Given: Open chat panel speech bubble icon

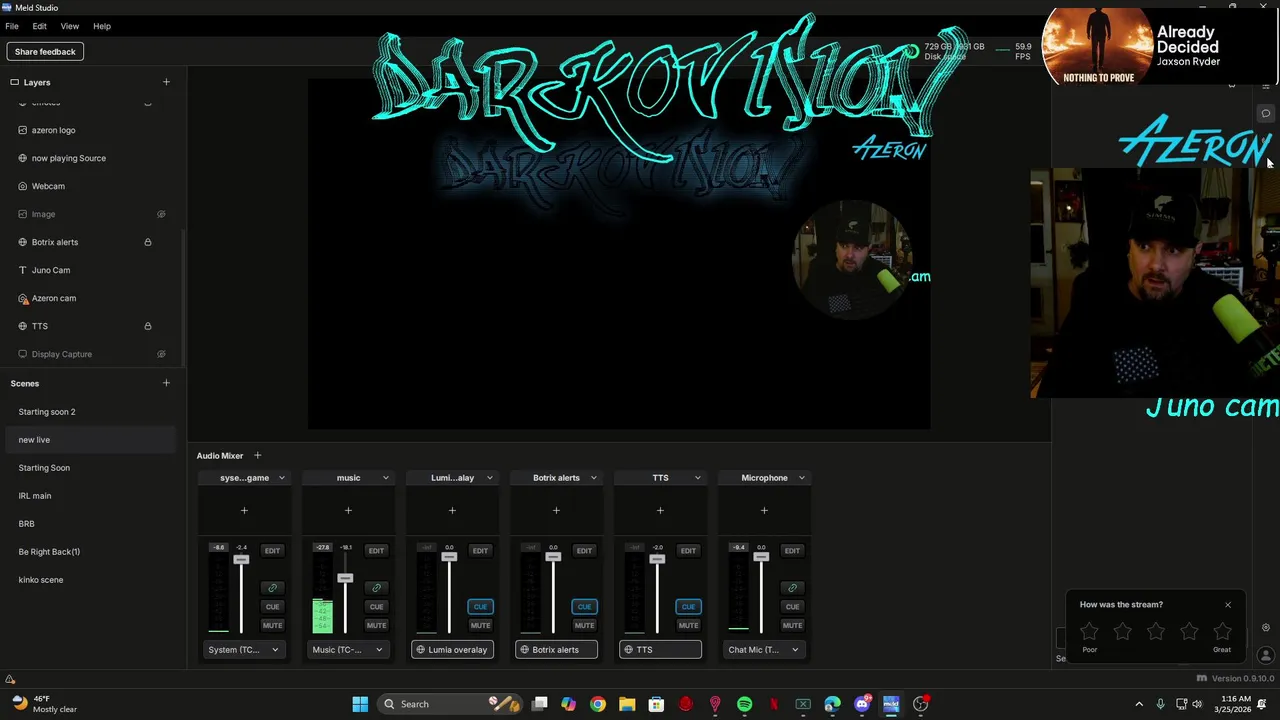Looking at the screenshot, I should (x=1265, y=113).
